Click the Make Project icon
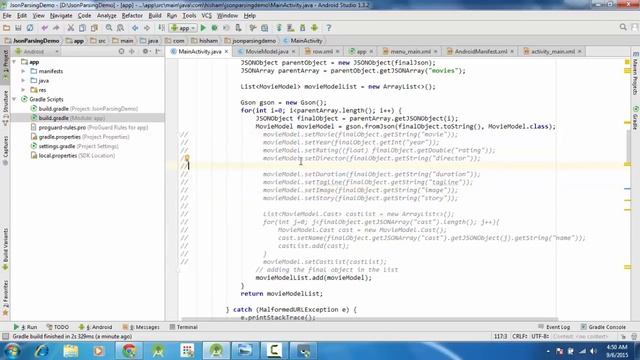 tap(162, 28)
